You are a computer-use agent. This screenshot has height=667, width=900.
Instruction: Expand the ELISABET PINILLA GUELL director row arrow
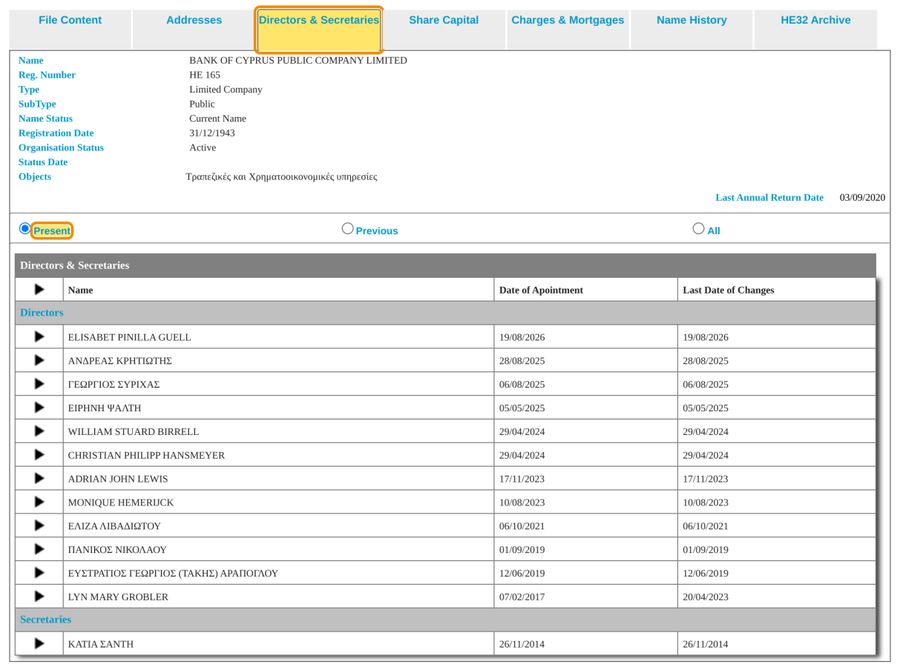[x=39, y=336]
